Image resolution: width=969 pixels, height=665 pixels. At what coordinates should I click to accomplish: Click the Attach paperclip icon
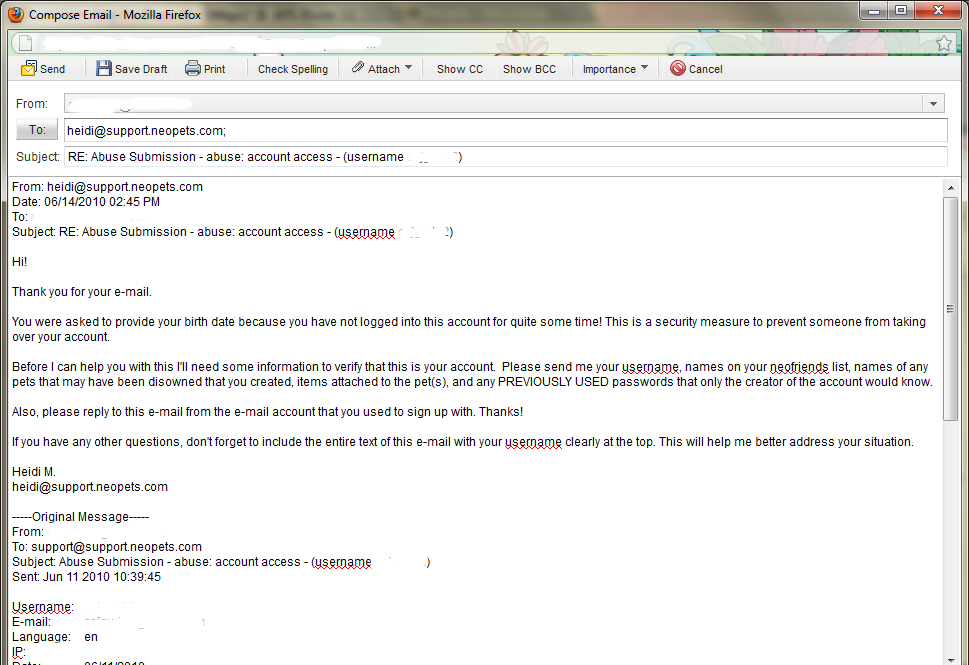pos(358,67)
